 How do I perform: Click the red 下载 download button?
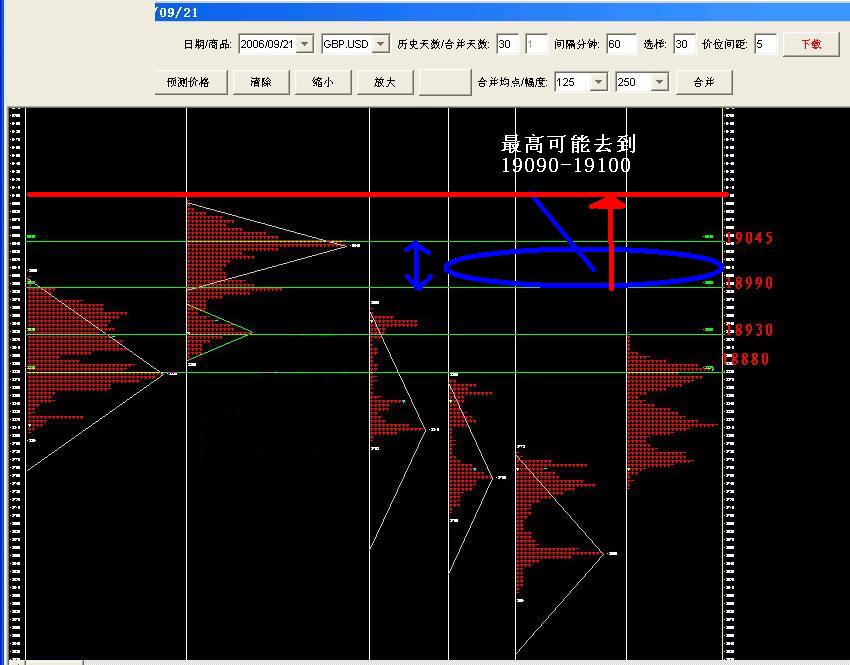[x=812, y=44]
